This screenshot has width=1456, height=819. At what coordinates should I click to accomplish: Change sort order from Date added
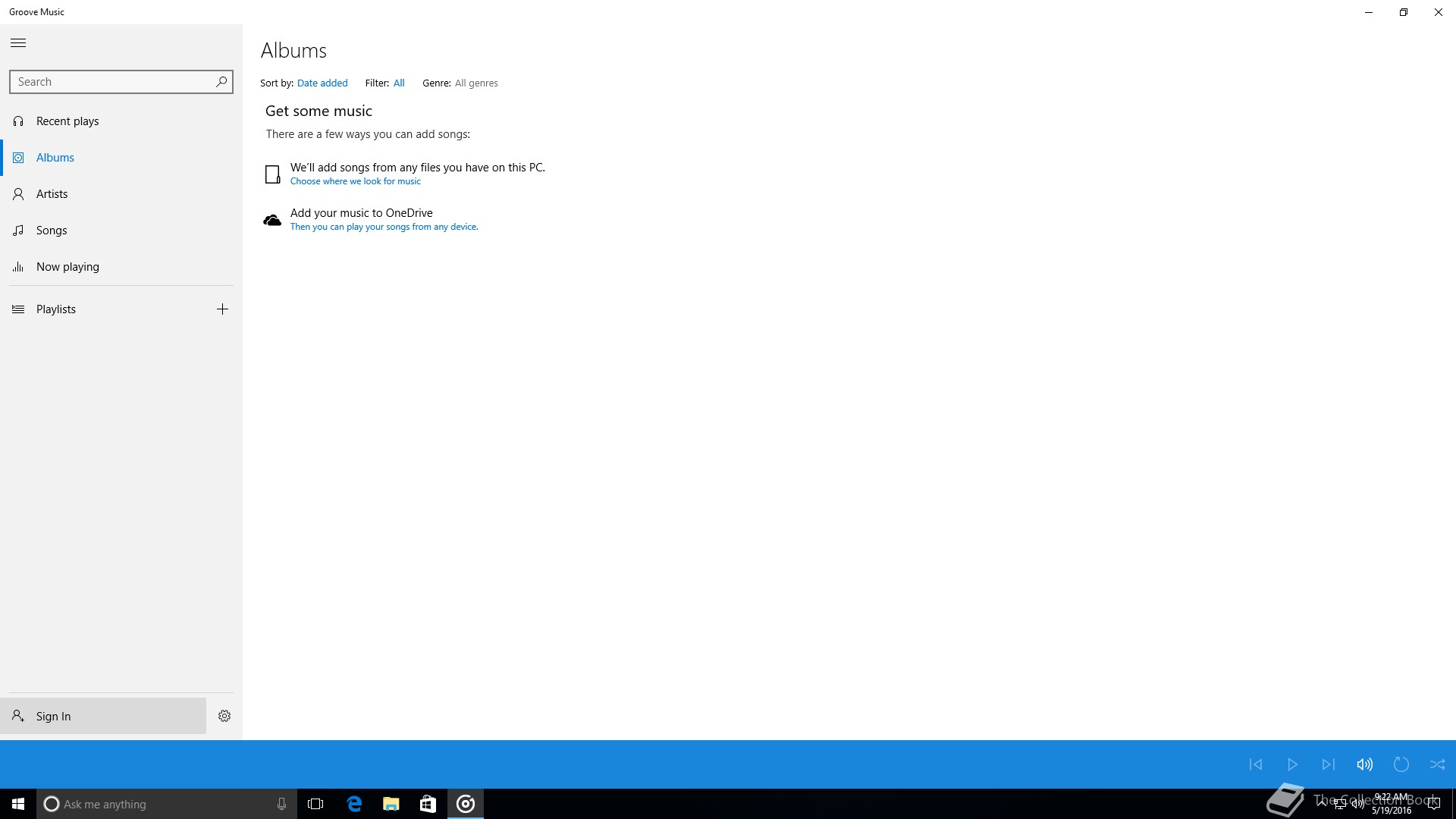pyautogui.click(x=322, y=83)
